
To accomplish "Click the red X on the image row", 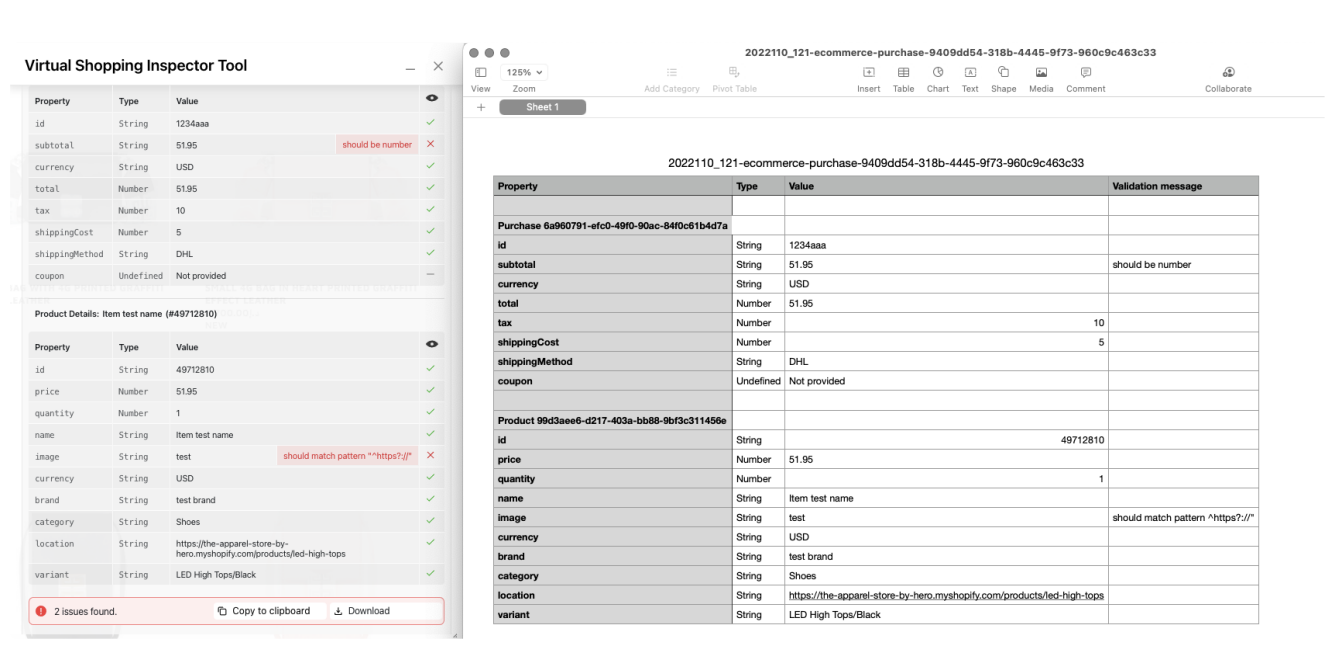I will (431, 455).
